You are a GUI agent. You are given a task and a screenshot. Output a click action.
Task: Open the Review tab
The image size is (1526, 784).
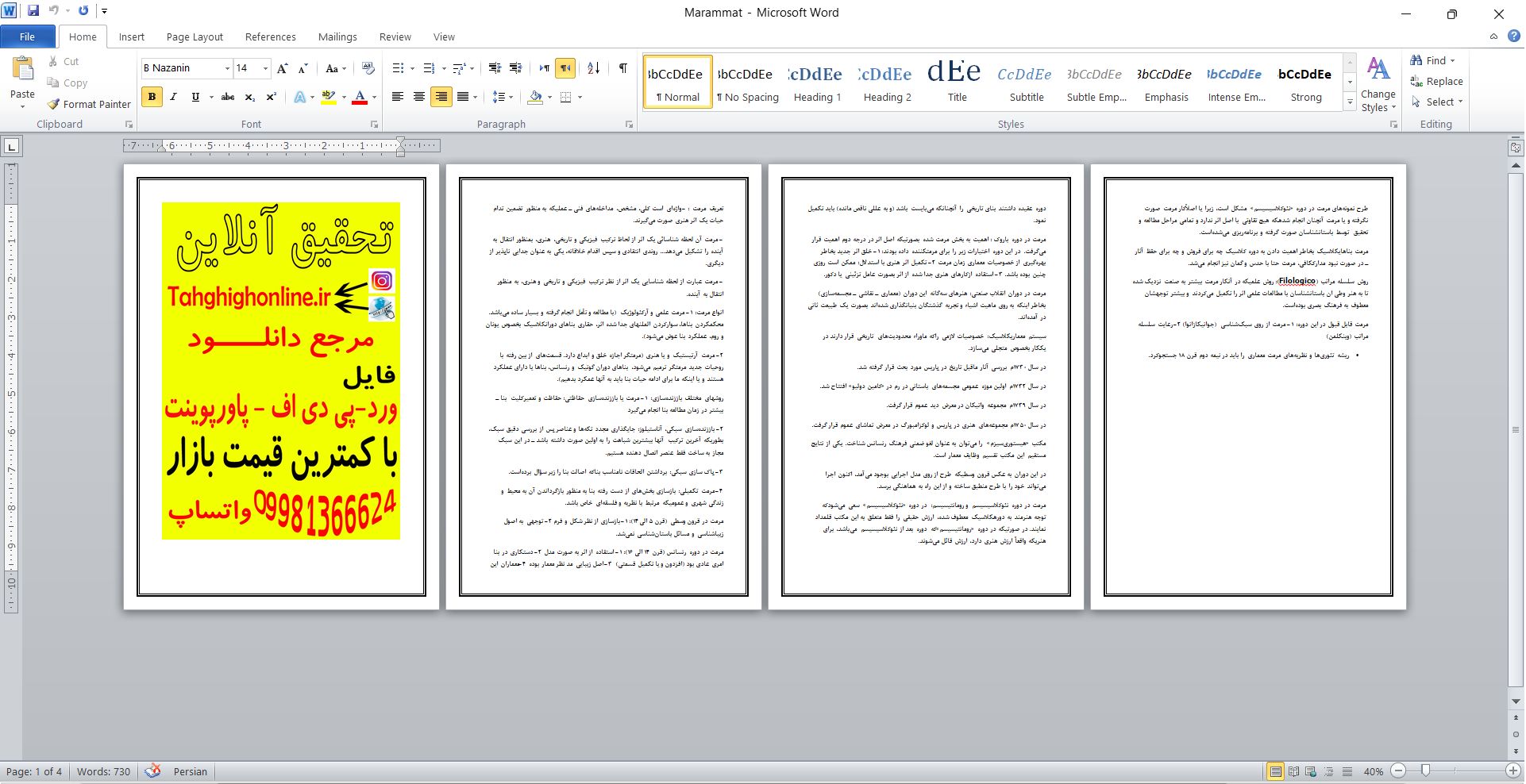[395, 37]
